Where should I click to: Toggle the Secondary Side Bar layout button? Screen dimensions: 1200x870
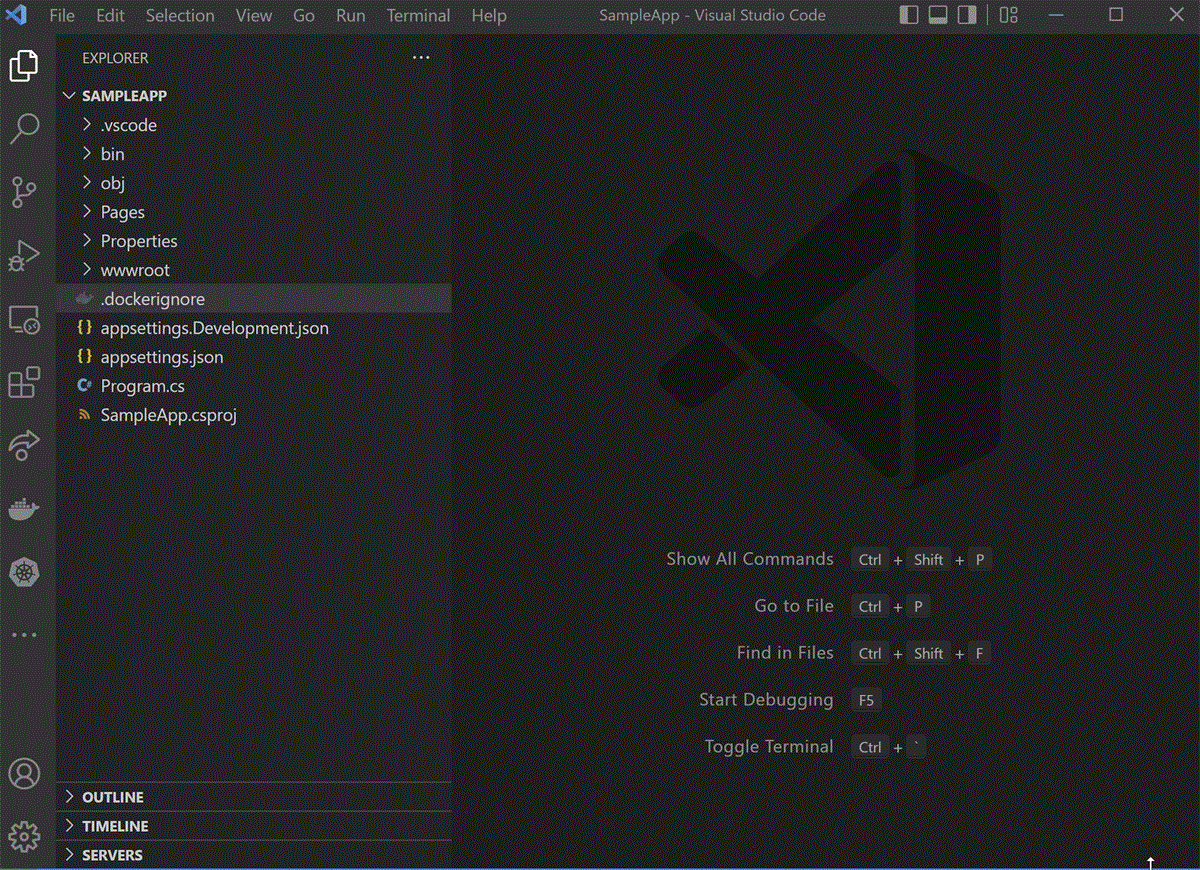[967, 15]
